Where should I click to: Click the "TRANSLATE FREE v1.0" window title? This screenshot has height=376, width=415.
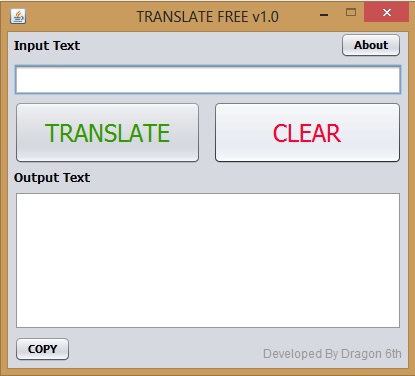tap(208, 17)
